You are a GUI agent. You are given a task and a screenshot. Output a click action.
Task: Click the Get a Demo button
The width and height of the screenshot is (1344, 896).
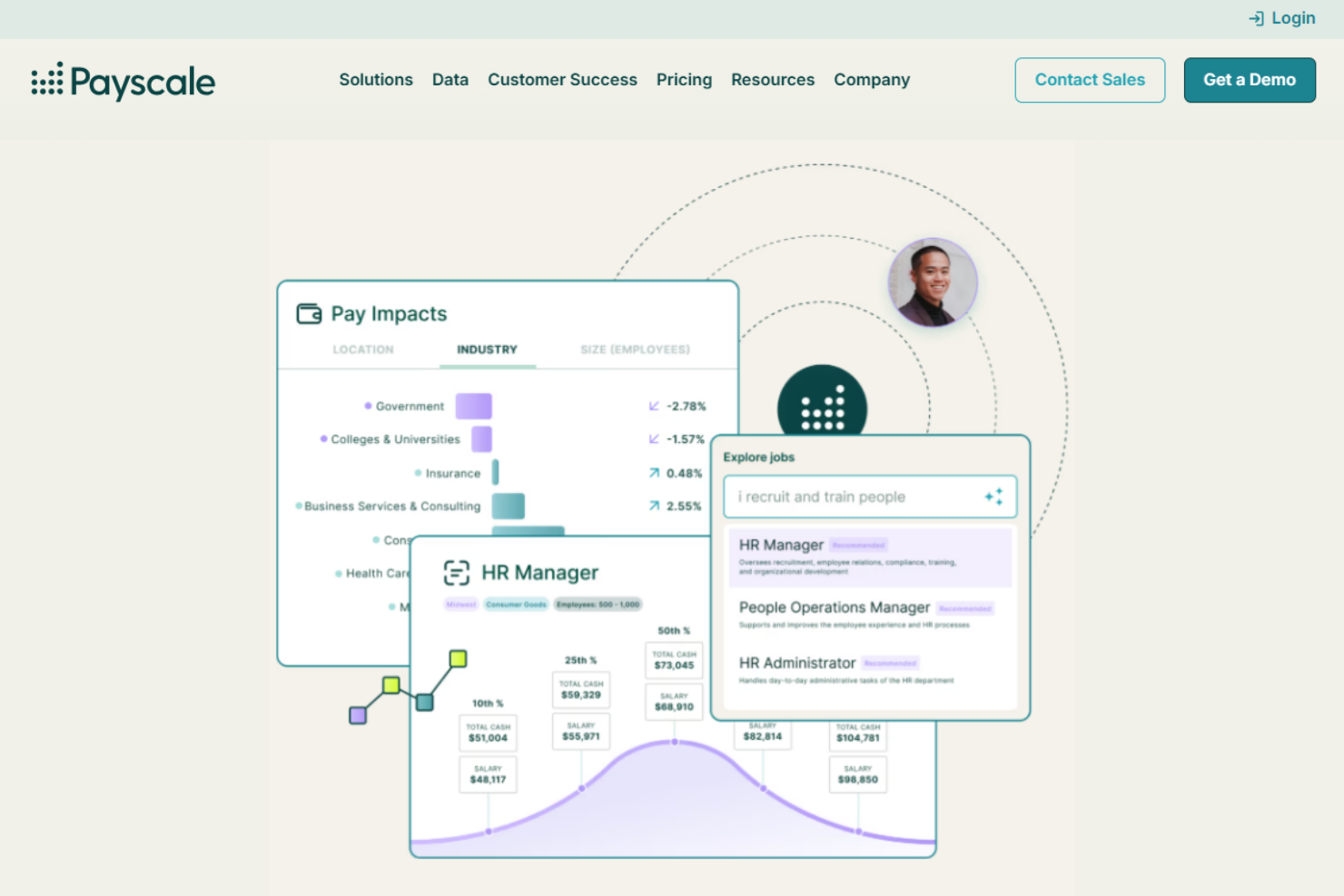1250,80
